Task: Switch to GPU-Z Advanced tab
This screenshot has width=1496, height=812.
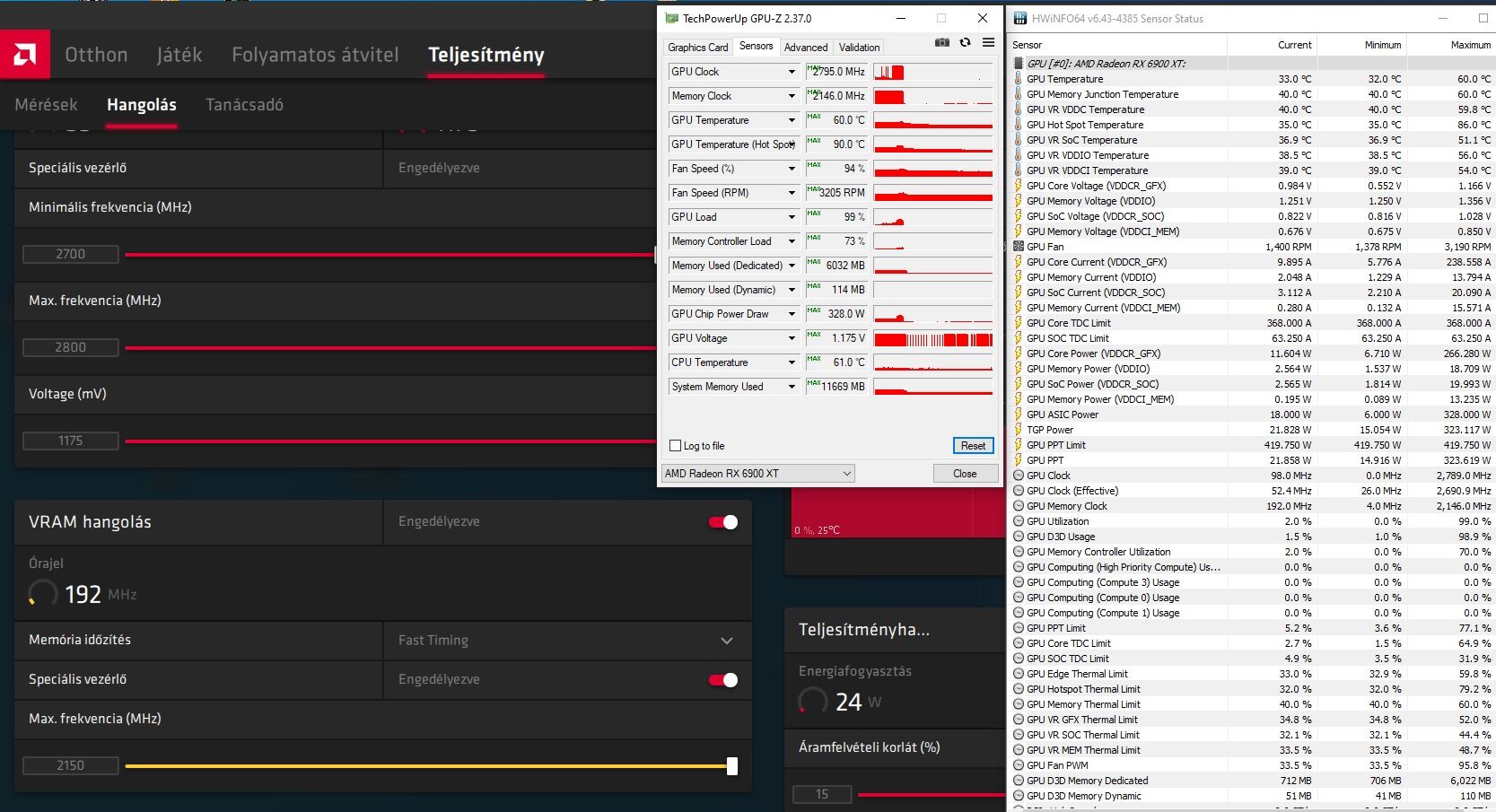Action: [x=806, y=48]
